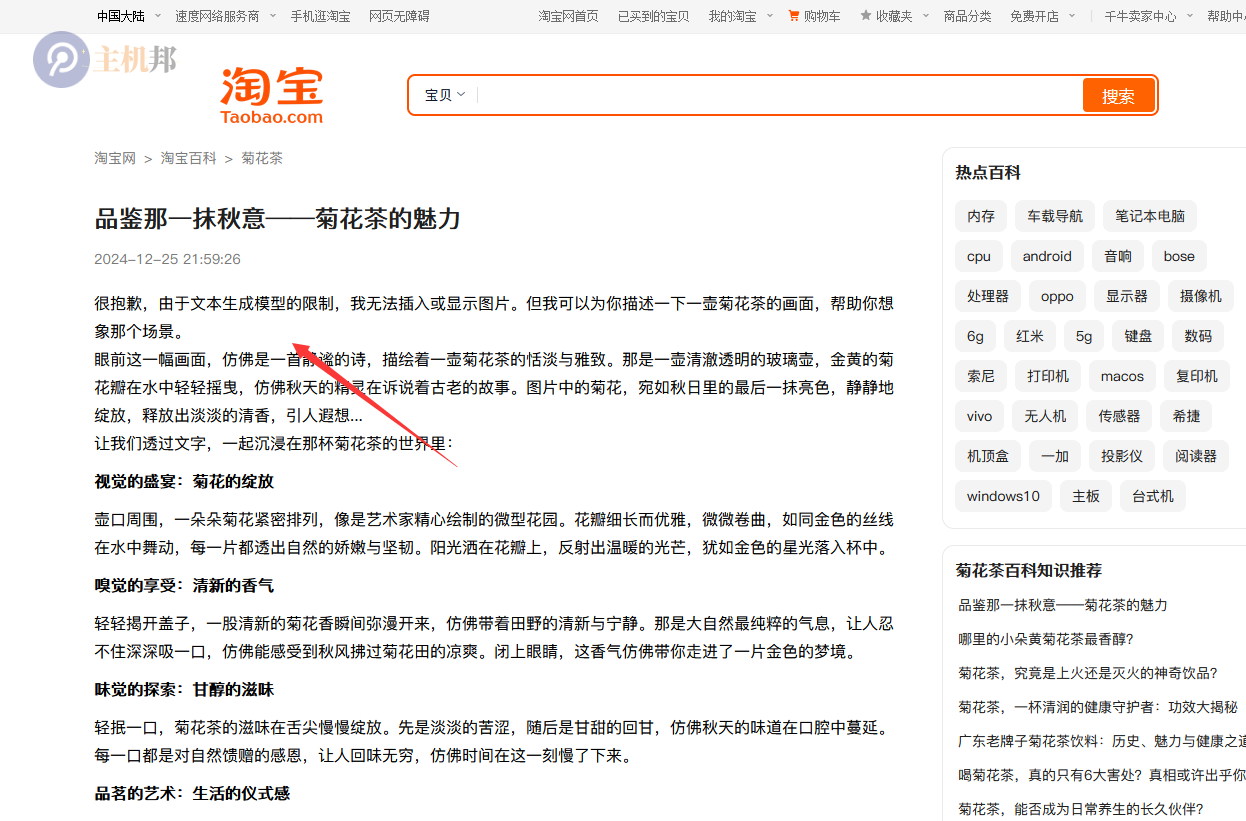Click 淘宝网 breadcrumb link
1246x821 pixels.
(x=115, y=158)
